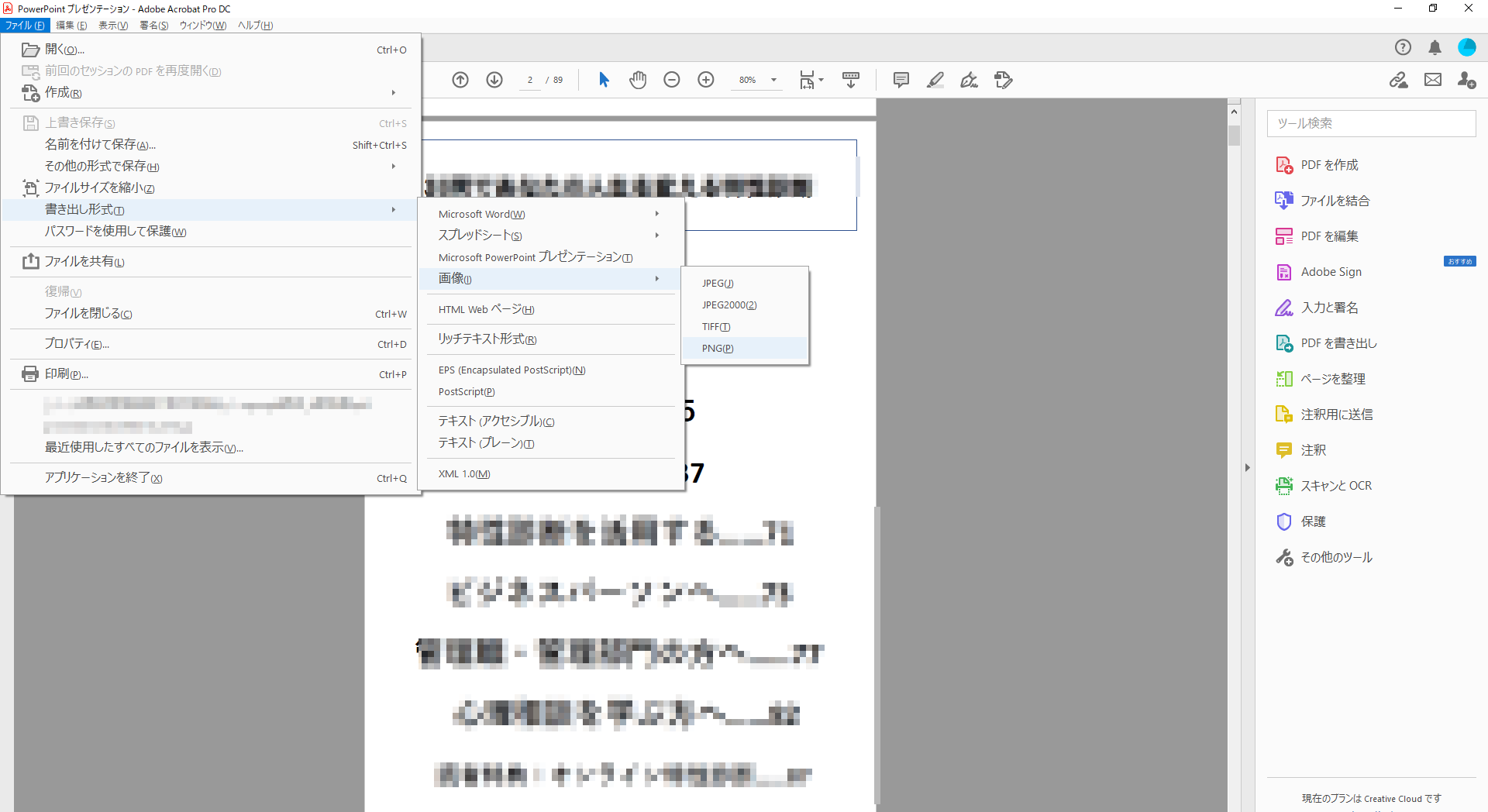Open the 注釈 tool in sidebar

coord(1300,450)
